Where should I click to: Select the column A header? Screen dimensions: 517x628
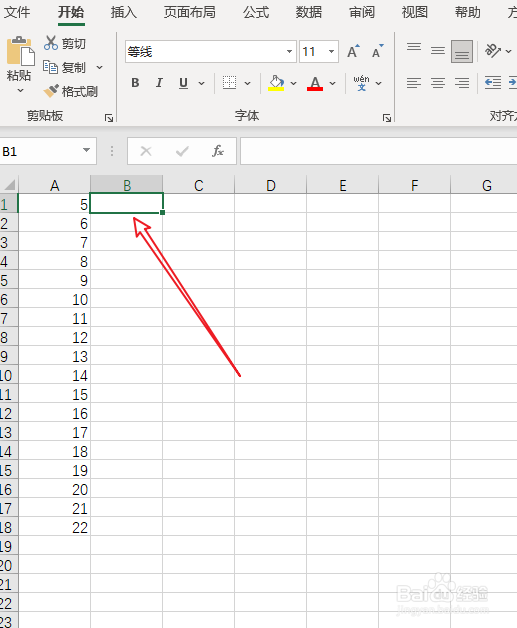54,185
